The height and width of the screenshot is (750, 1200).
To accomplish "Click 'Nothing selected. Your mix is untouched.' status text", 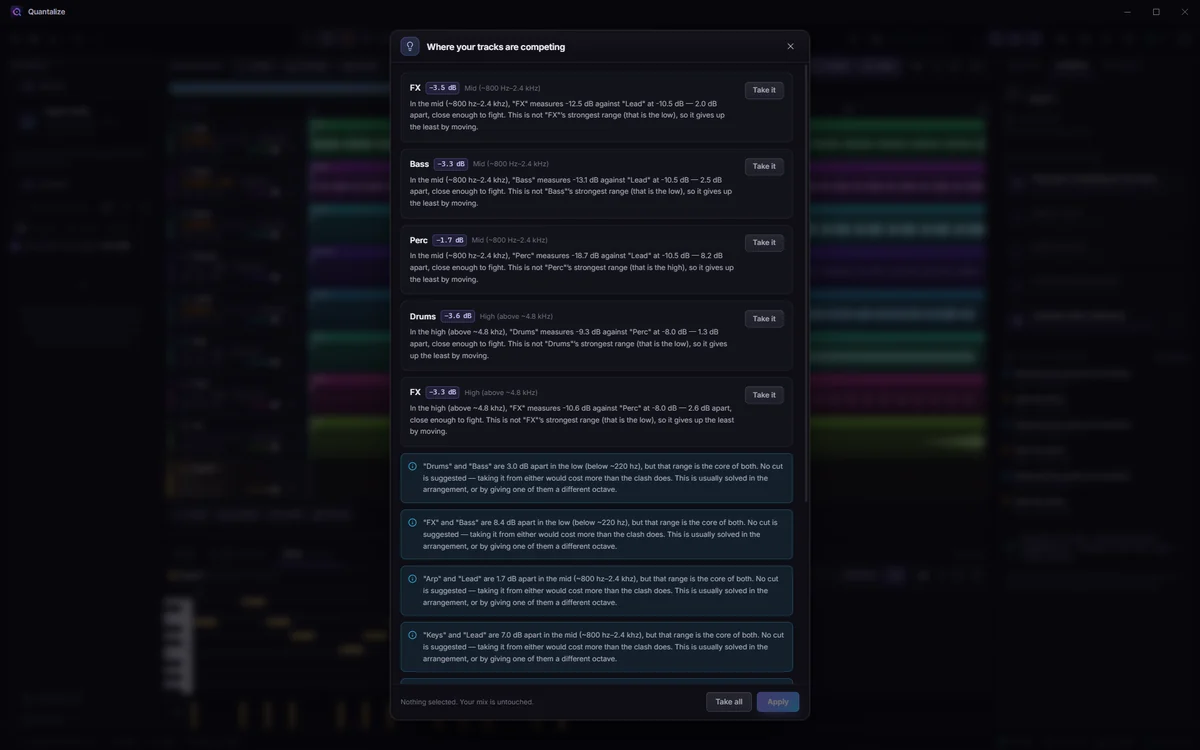I will pos(467,702).
